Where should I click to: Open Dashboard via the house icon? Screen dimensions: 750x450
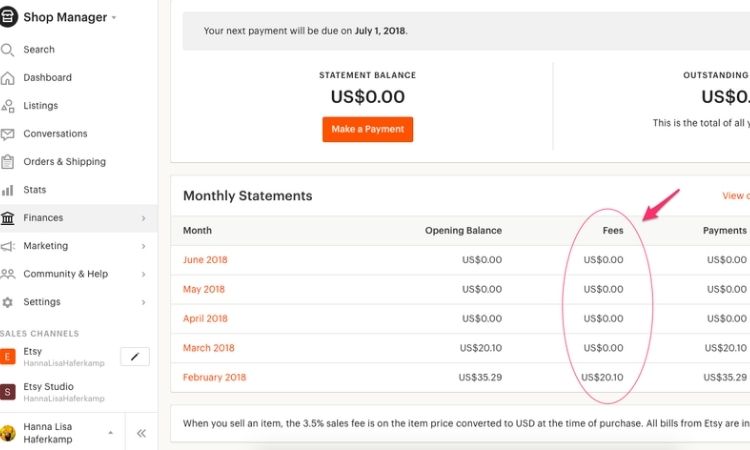coord(7,78)
